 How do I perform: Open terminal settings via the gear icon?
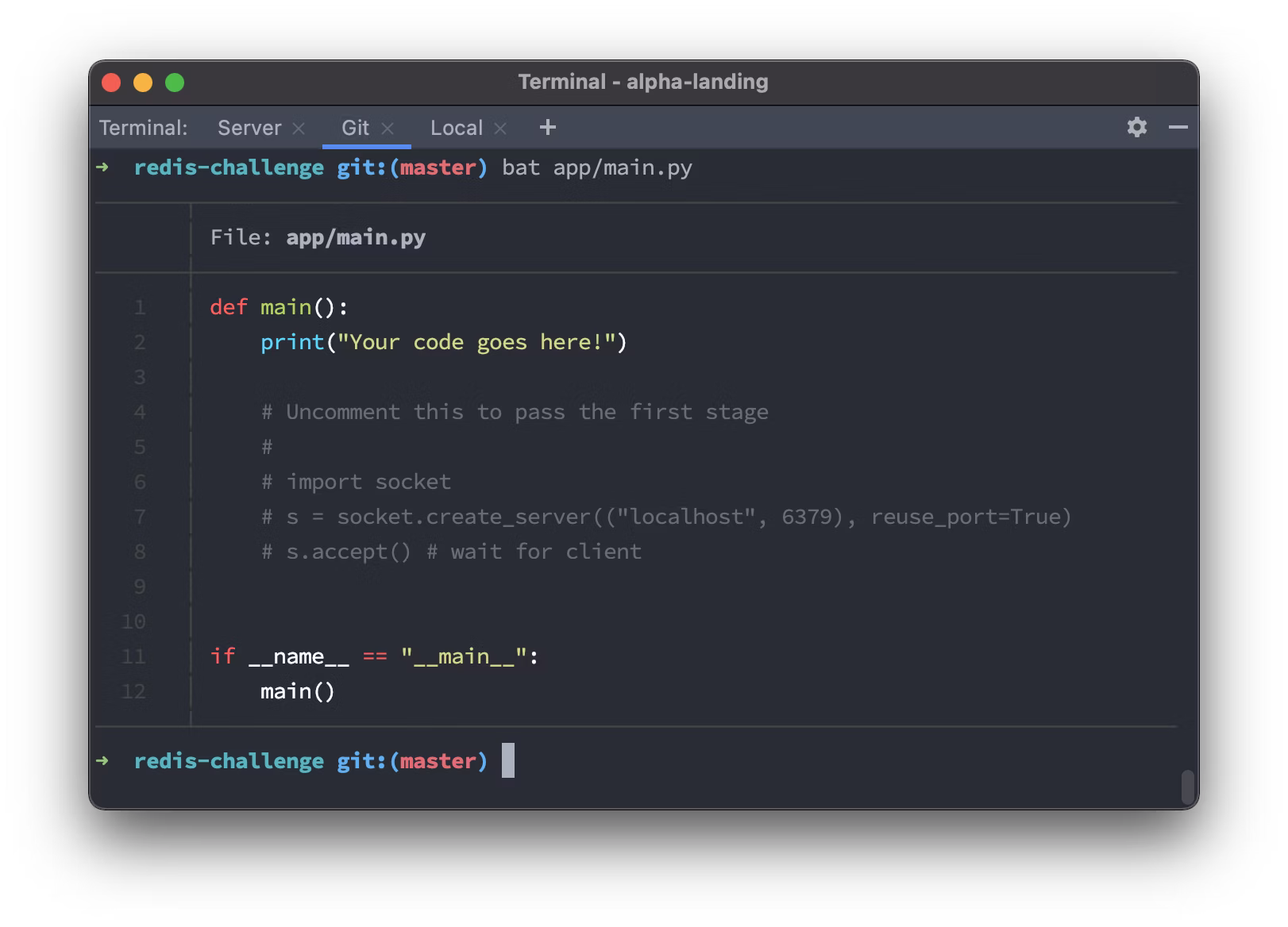[x=1137, y=127]
